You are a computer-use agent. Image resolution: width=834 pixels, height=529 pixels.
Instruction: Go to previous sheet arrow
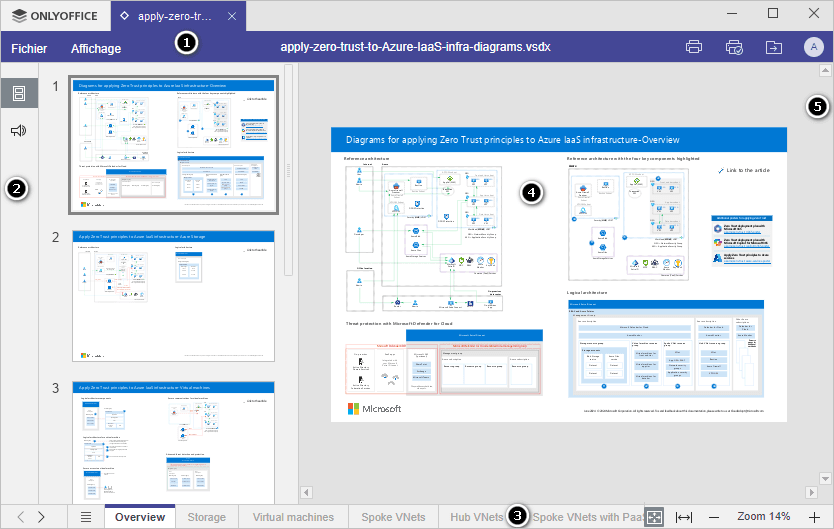(21, 517)
